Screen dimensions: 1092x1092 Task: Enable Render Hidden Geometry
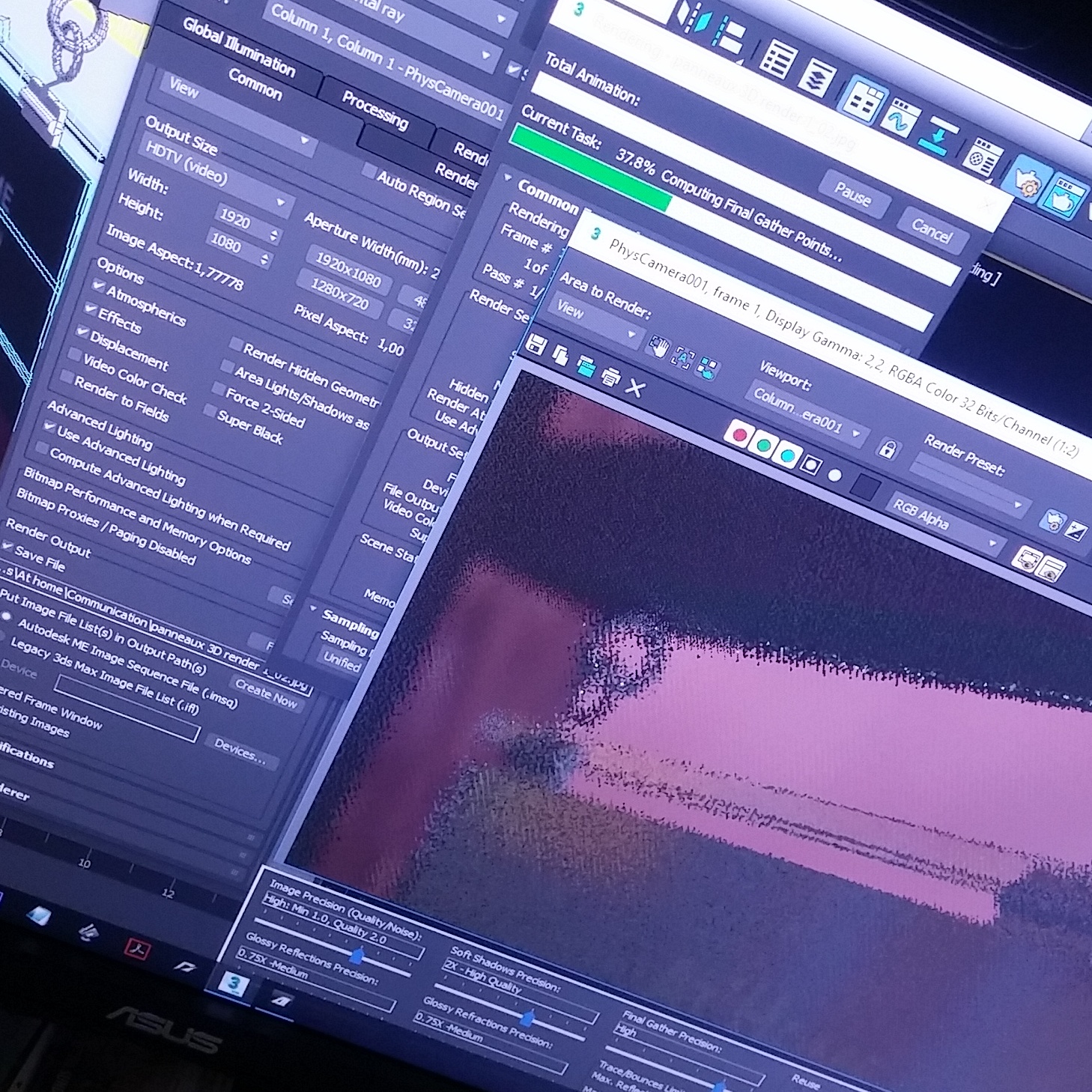pos(236,345)
